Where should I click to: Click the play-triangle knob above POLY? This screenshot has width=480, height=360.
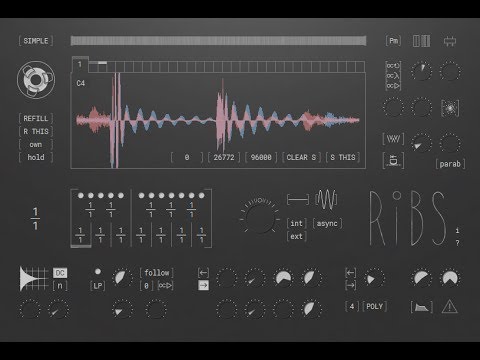(x=374, y=278)
